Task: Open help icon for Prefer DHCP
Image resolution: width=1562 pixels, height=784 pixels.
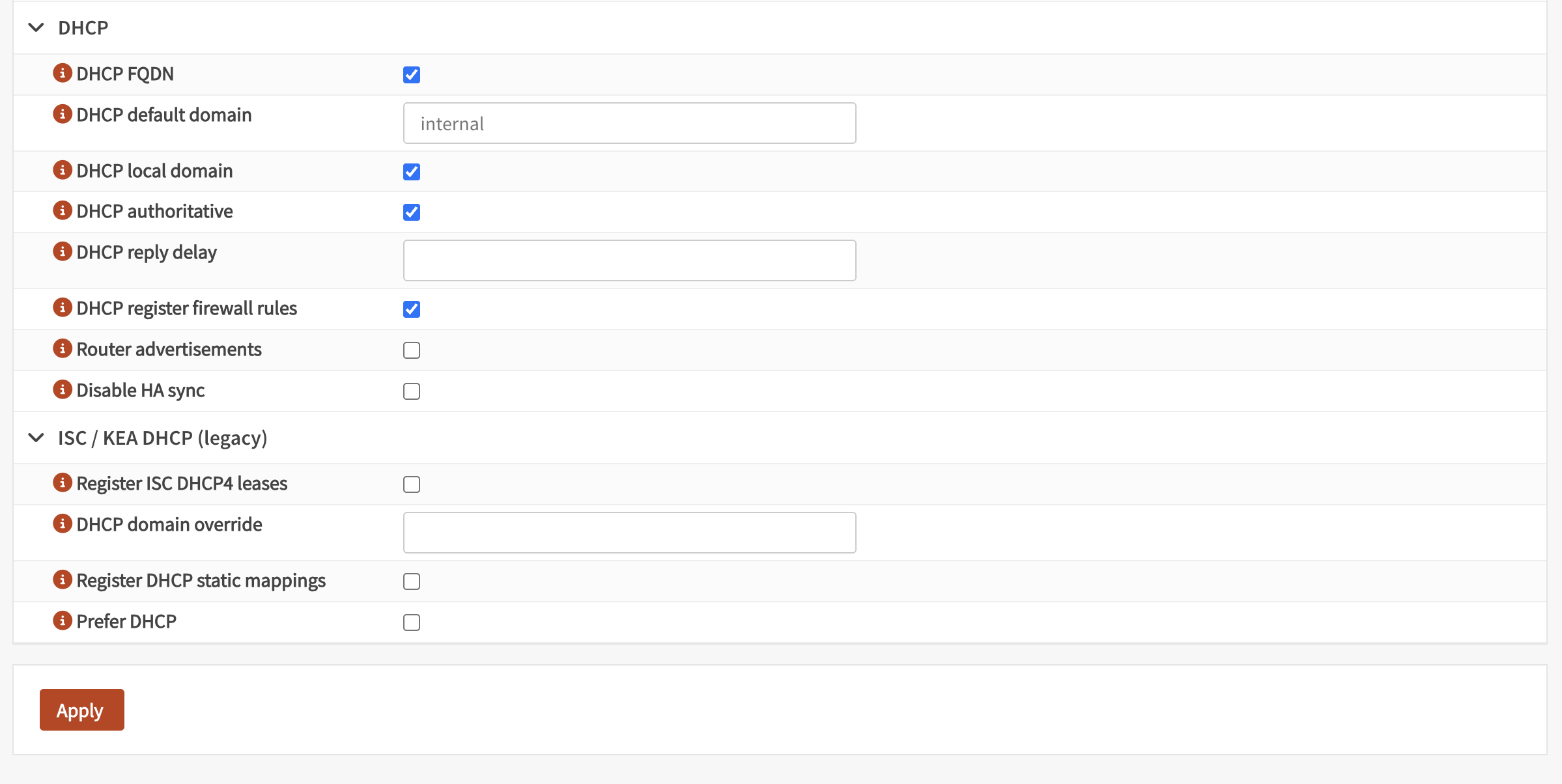Action: point(62,621)
